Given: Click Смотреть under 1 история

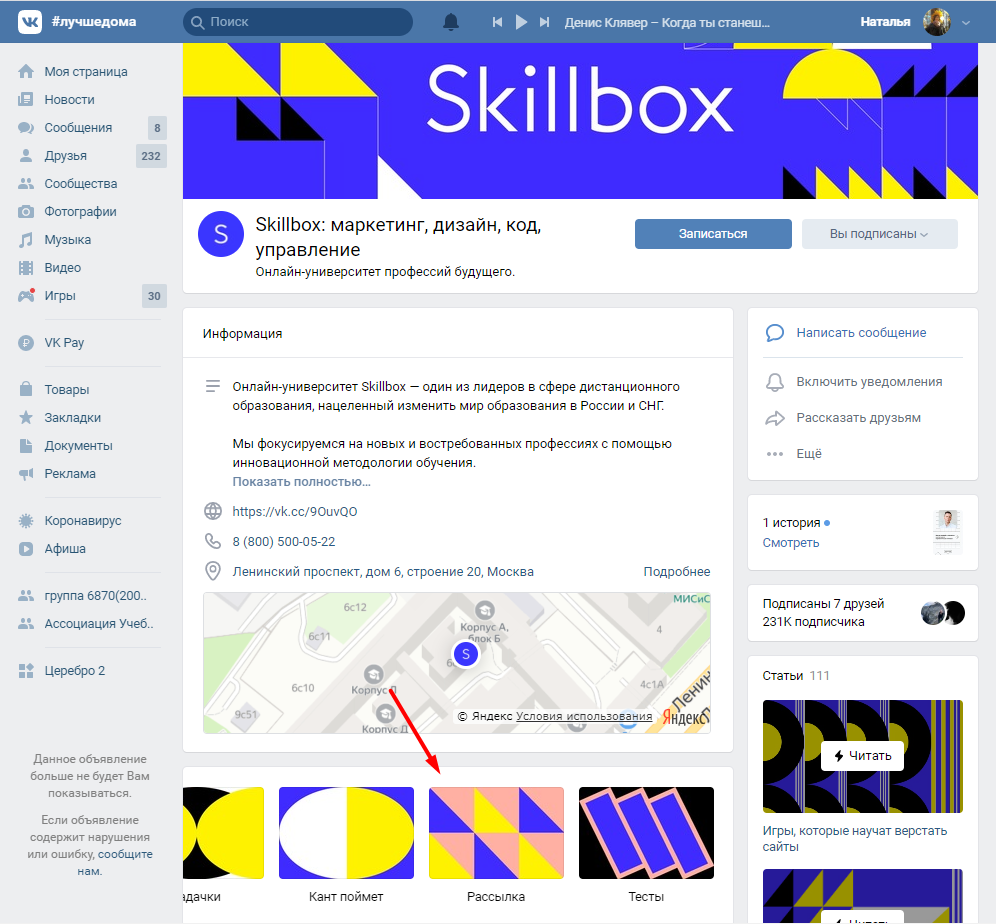Looking at the screenshot, I should pos(791,543).
